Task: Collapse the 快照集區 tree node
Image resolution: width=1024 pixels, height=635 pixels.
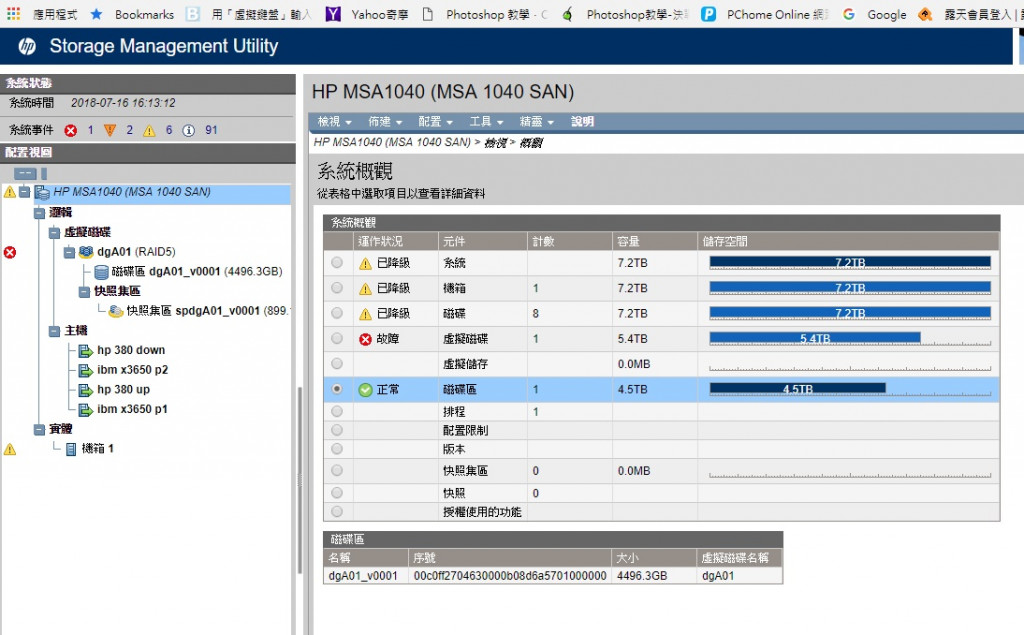Action: point(84,291)
